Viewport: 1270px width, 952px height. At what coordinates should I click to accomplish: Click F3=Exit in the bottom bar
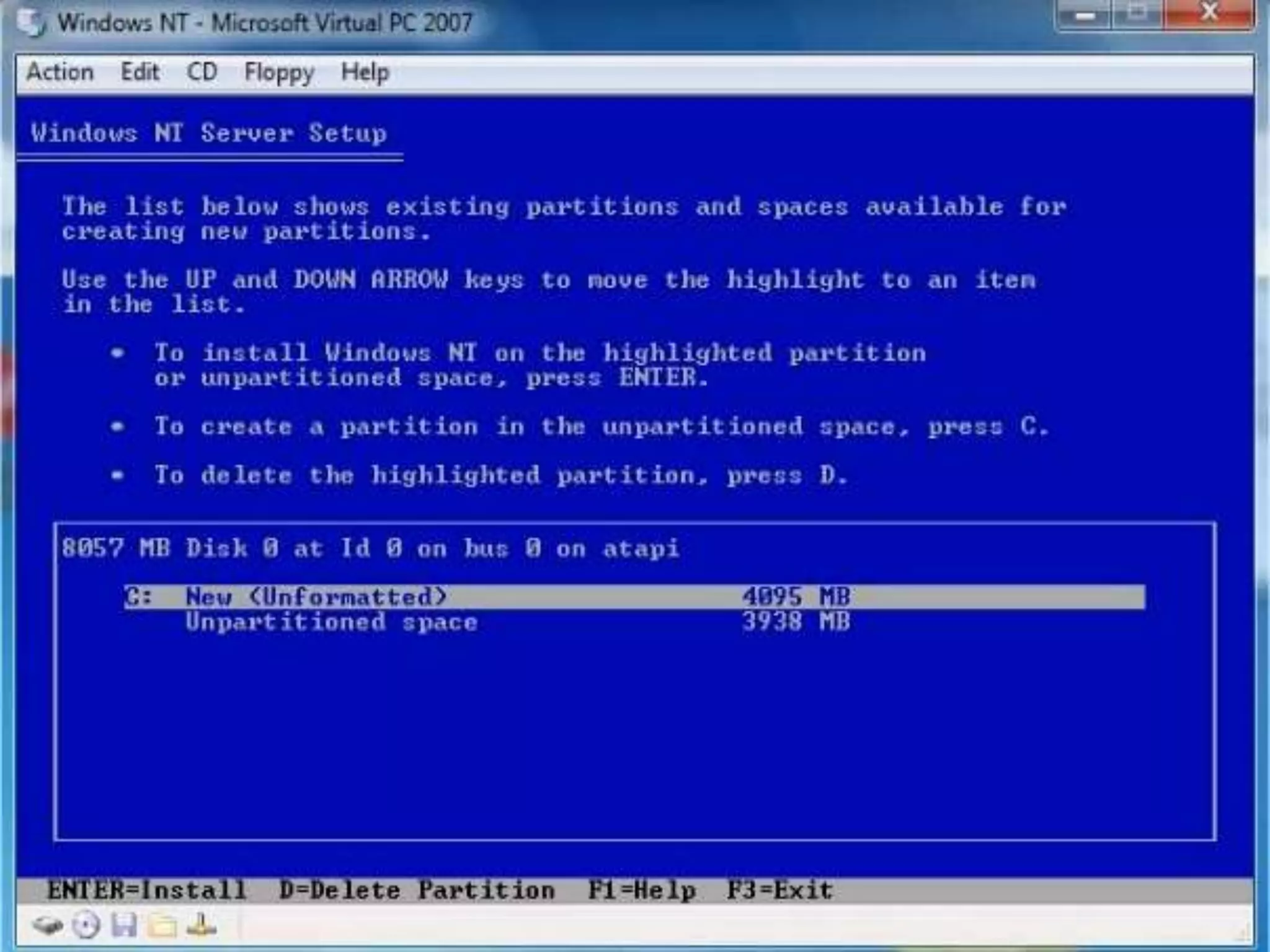coord(779,891)
